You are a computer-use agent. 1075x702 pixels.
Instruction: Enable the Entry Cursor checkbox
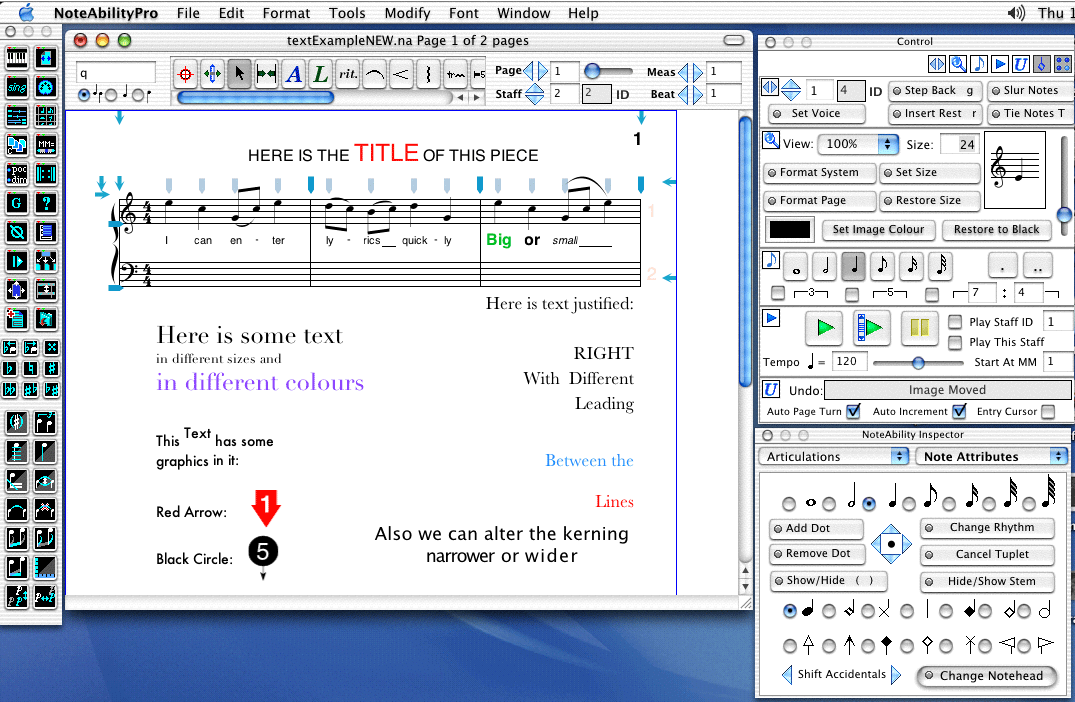[x=1047, y=411]
